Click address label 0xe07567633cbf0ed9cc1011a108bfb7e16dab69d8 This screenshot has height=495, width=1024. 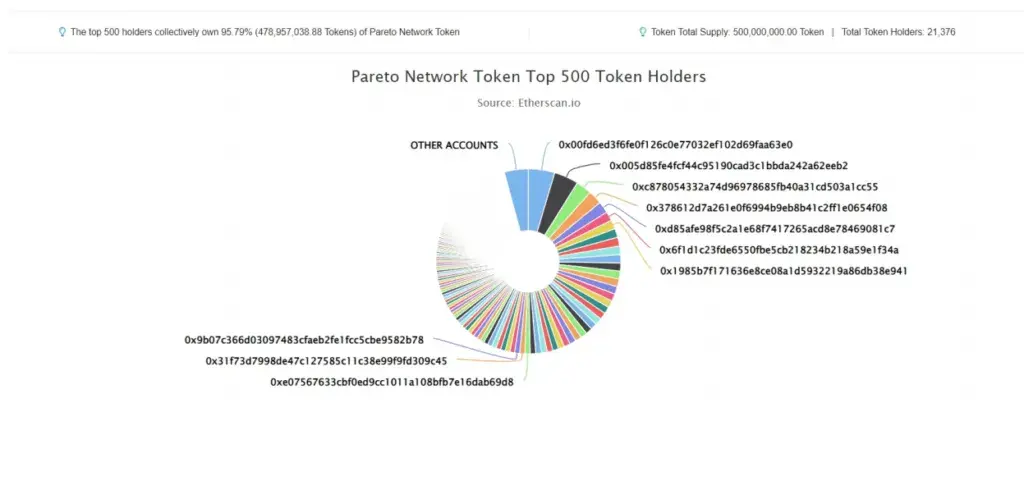click(x=392, y=382)
